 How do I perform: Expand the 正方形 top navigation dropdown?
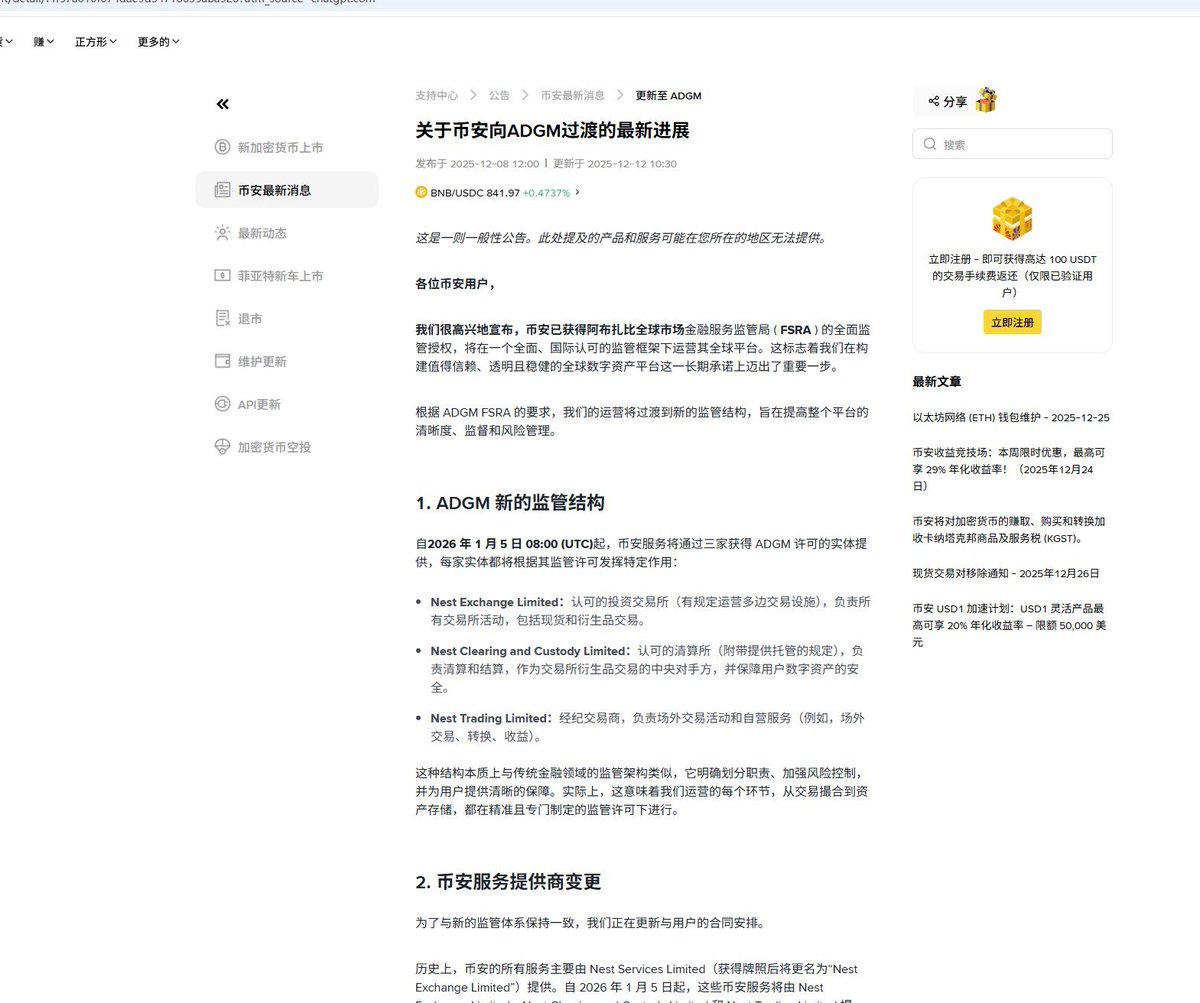(96, 42)
